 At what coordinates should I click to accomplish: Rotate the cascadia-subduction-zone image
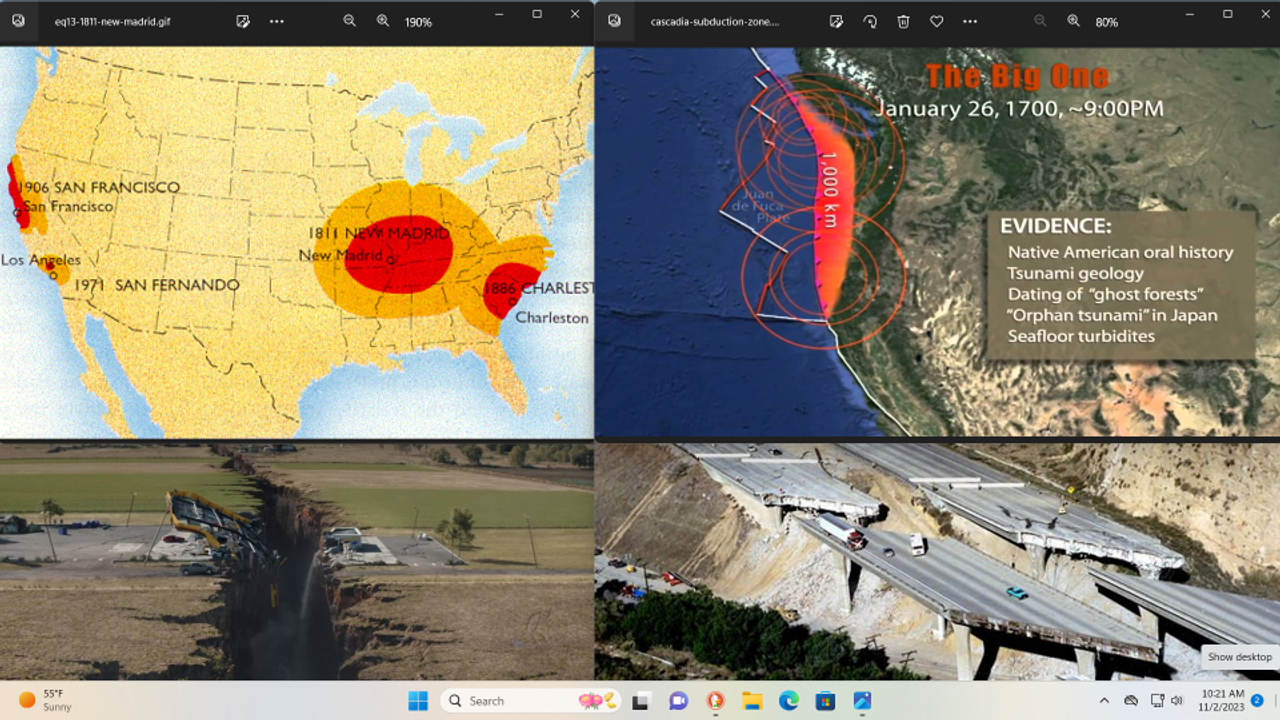tap(870, 21)
